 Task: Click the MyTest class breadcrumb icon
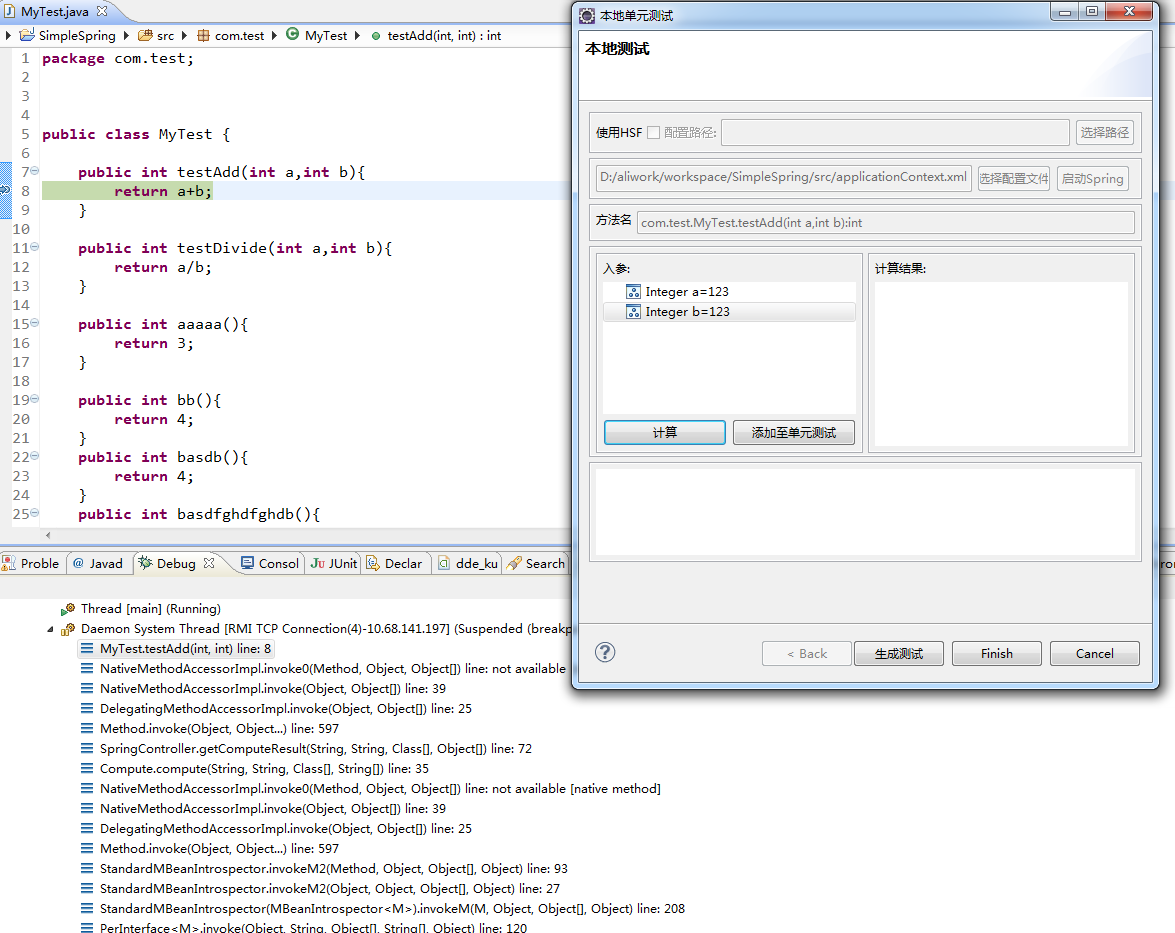pyautogui.click(x=292, y=35)
